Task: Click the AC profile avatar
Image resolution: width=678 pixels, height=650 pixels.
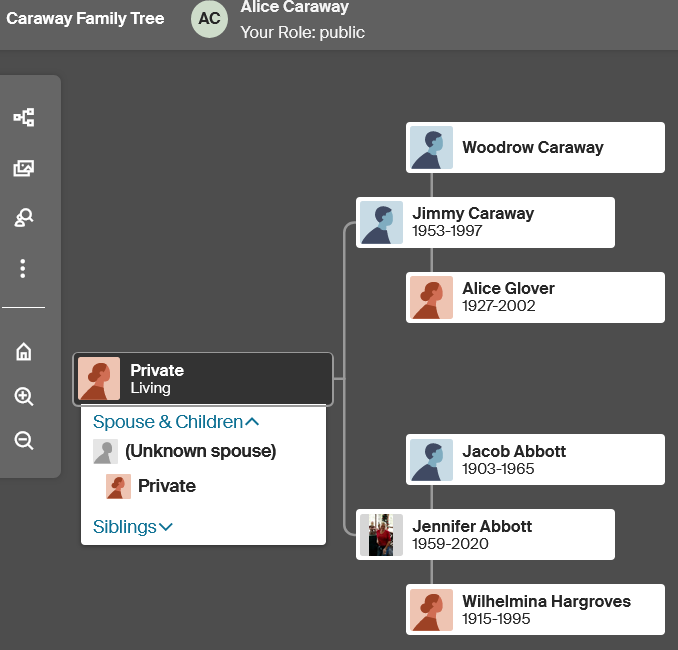Action: [x=210, y=19]
